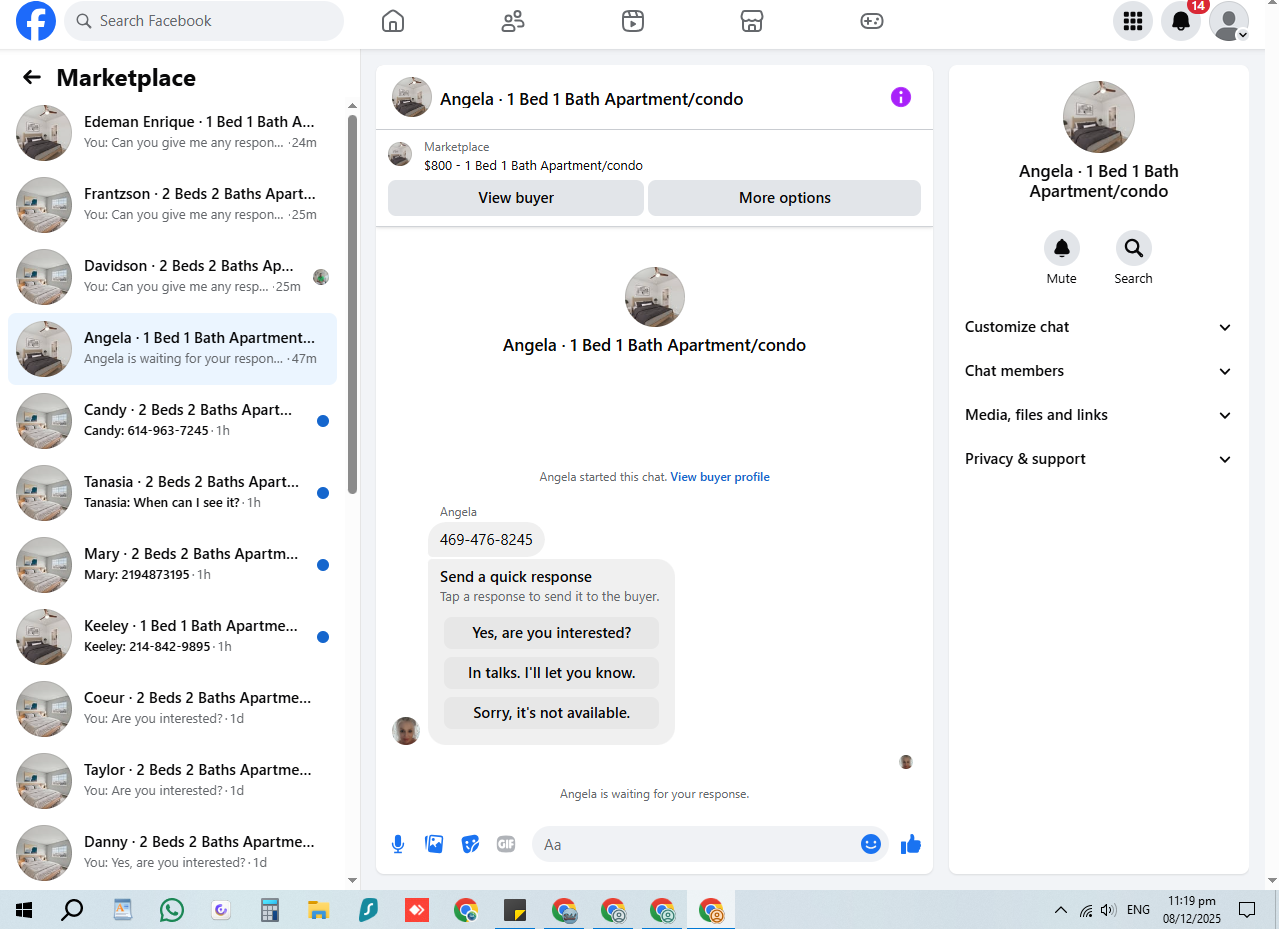Expand Chat members section
Screen dimensions: 1279x929
(1098, 371)
